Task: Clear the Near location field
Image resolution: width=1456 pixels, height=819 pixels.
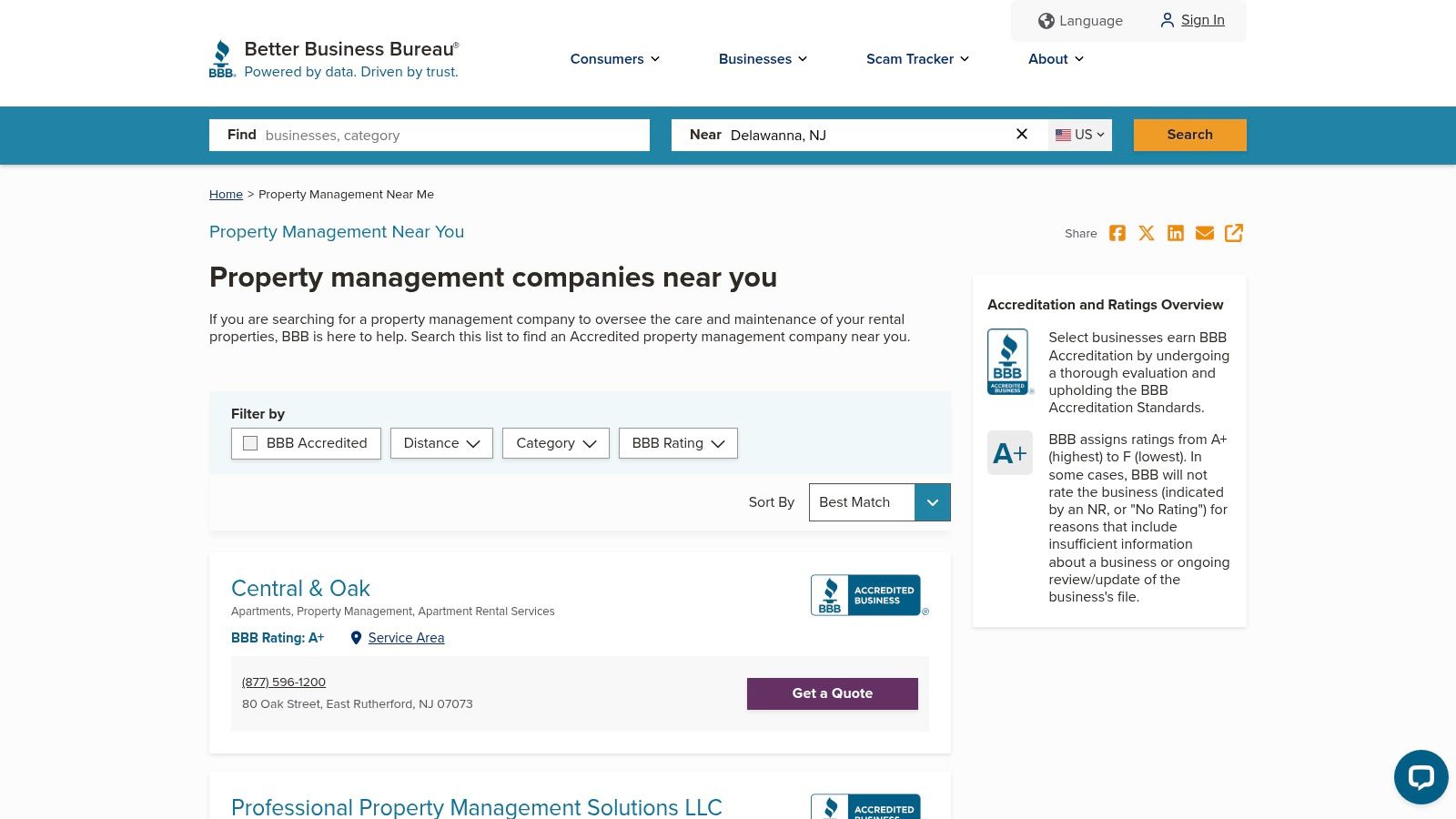Action: pos(1022,134)
